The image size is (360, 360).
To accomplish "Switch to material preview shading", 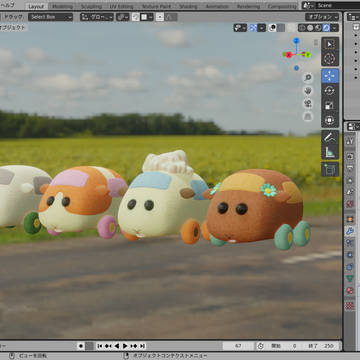I will [x=318, y=28].
